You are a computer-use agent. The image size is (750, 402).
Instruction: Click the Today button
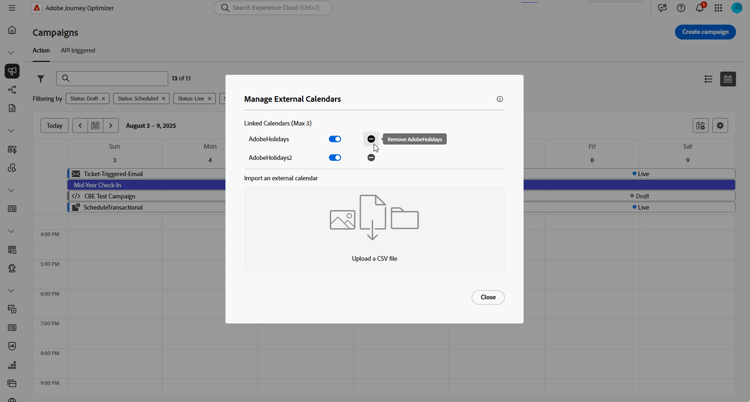click(x=55, y=125)
